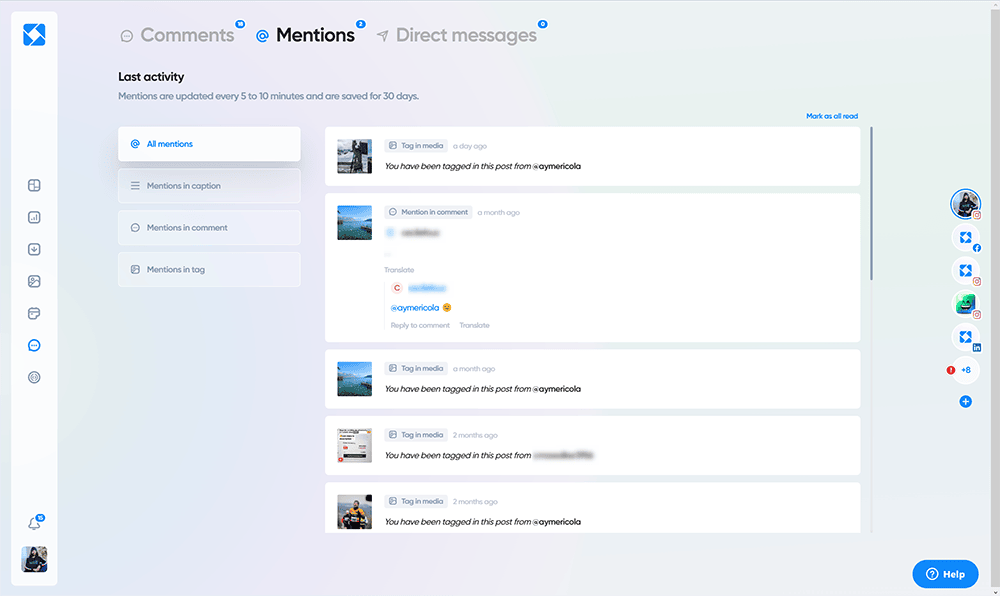Expand the +8 hidden social profiles

click(x=965, y=370)
